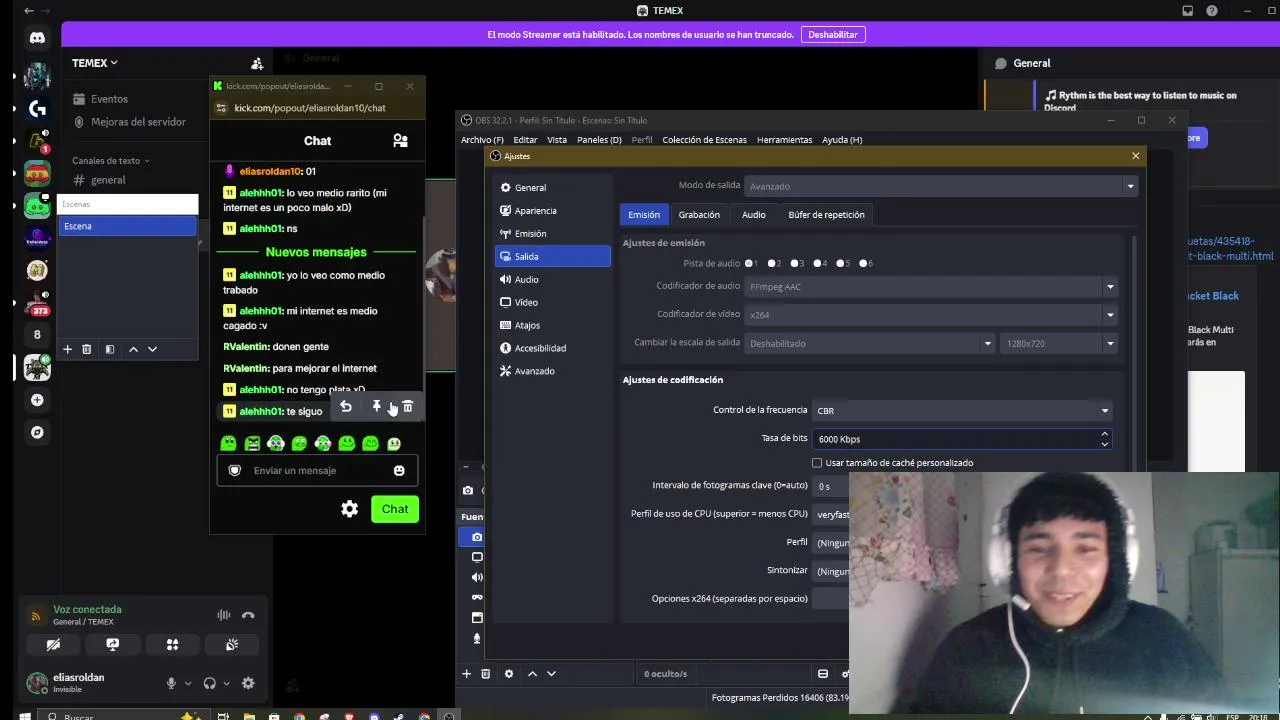Open Discord noise suppression waveform icon
The height and width of the screenshot is (720, 1280).
[224, 615]
